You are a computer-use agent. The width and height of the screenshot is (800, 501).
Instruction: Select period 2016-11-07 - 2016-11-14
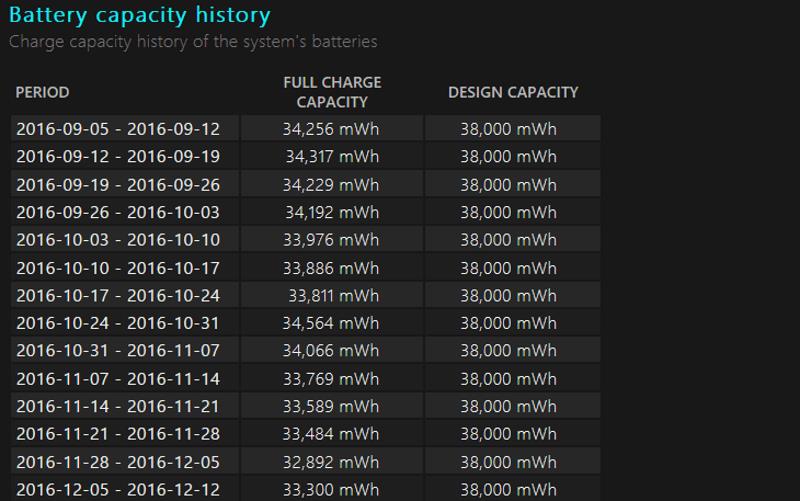tap(118, 379)
